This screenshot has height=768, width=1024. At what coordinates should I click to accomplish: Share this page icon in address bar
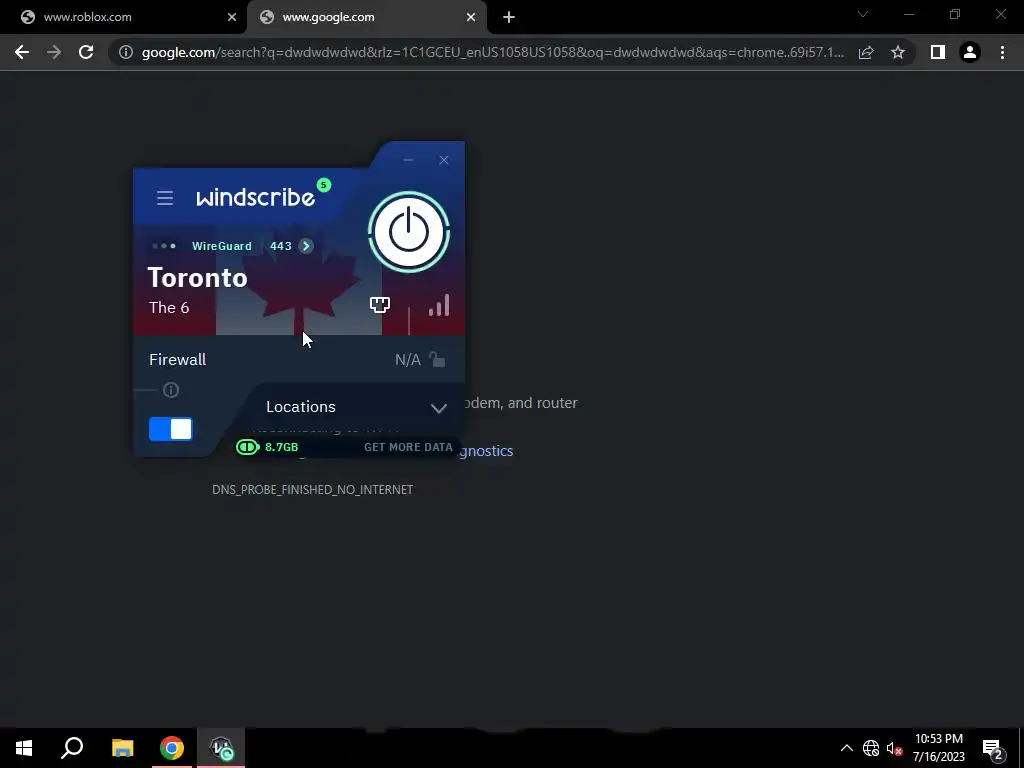point(866,52)
